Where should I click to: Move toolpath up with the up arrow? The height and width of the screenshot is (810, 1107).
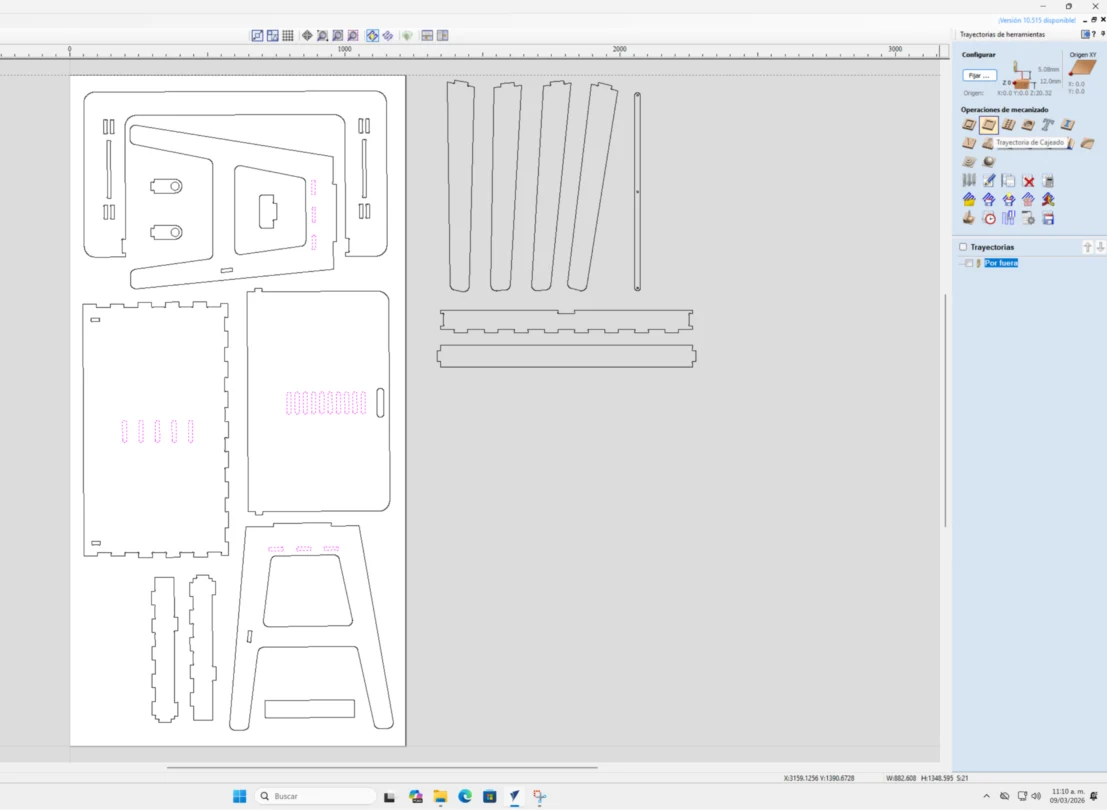(1087, 246)
